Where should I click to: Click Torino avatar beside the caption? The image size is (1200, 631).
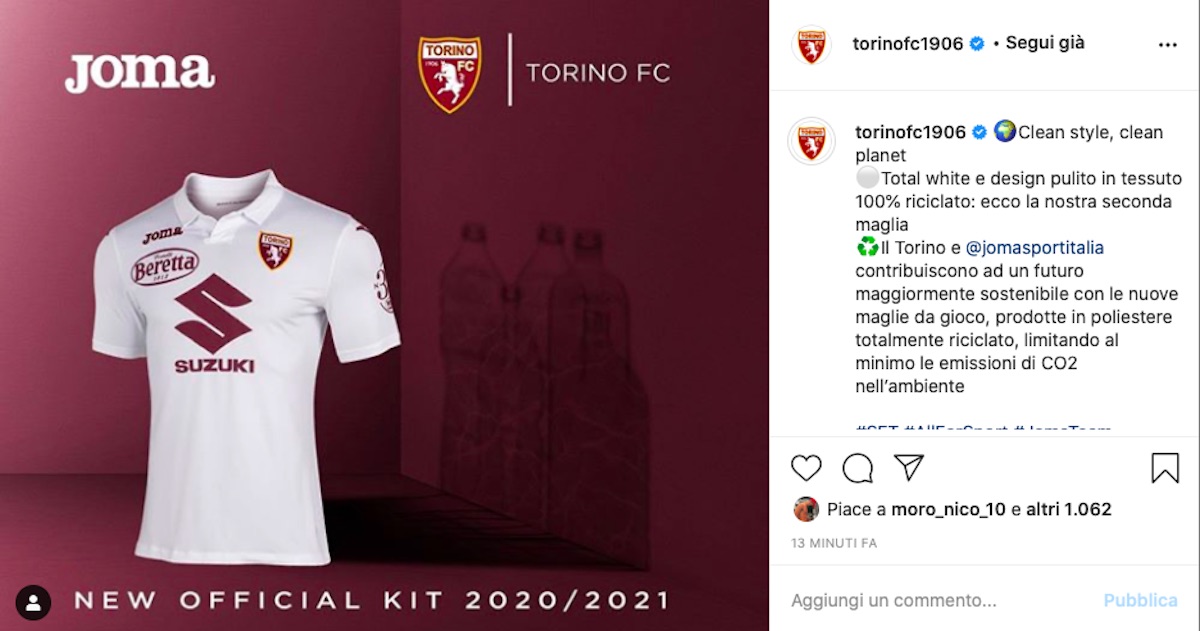(811, 140)
